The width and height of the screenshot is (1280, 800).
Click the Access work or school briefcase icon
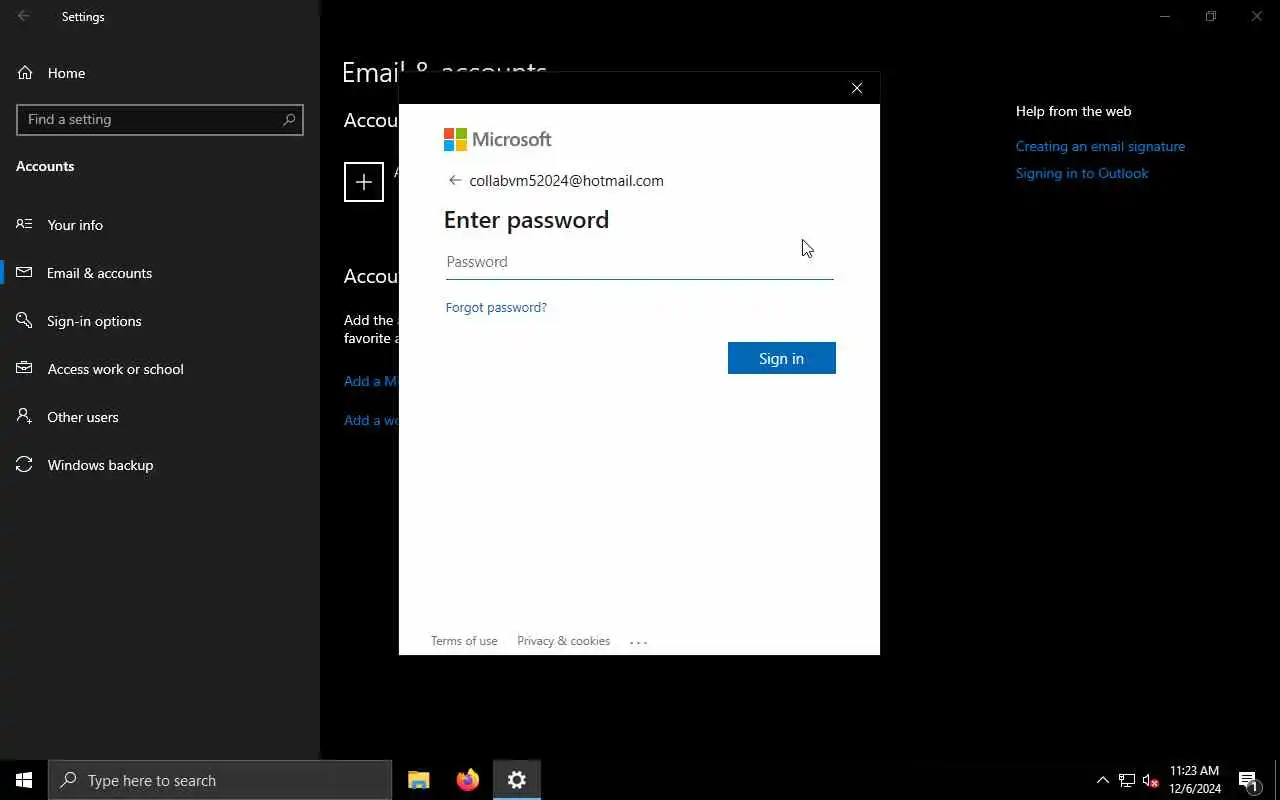(24, 368)
